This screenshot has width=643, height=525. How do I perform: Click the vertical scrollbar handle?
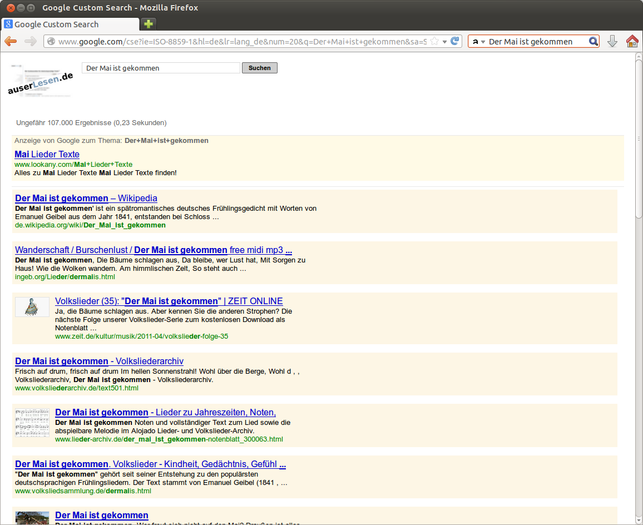[639, 139]
